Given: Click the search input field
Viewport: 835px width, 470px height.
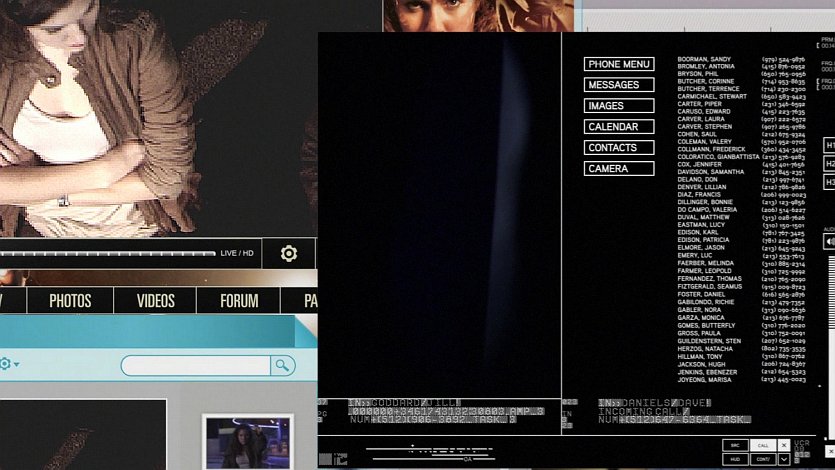Looking at the screenshot, I should click(x=195, y=366).
